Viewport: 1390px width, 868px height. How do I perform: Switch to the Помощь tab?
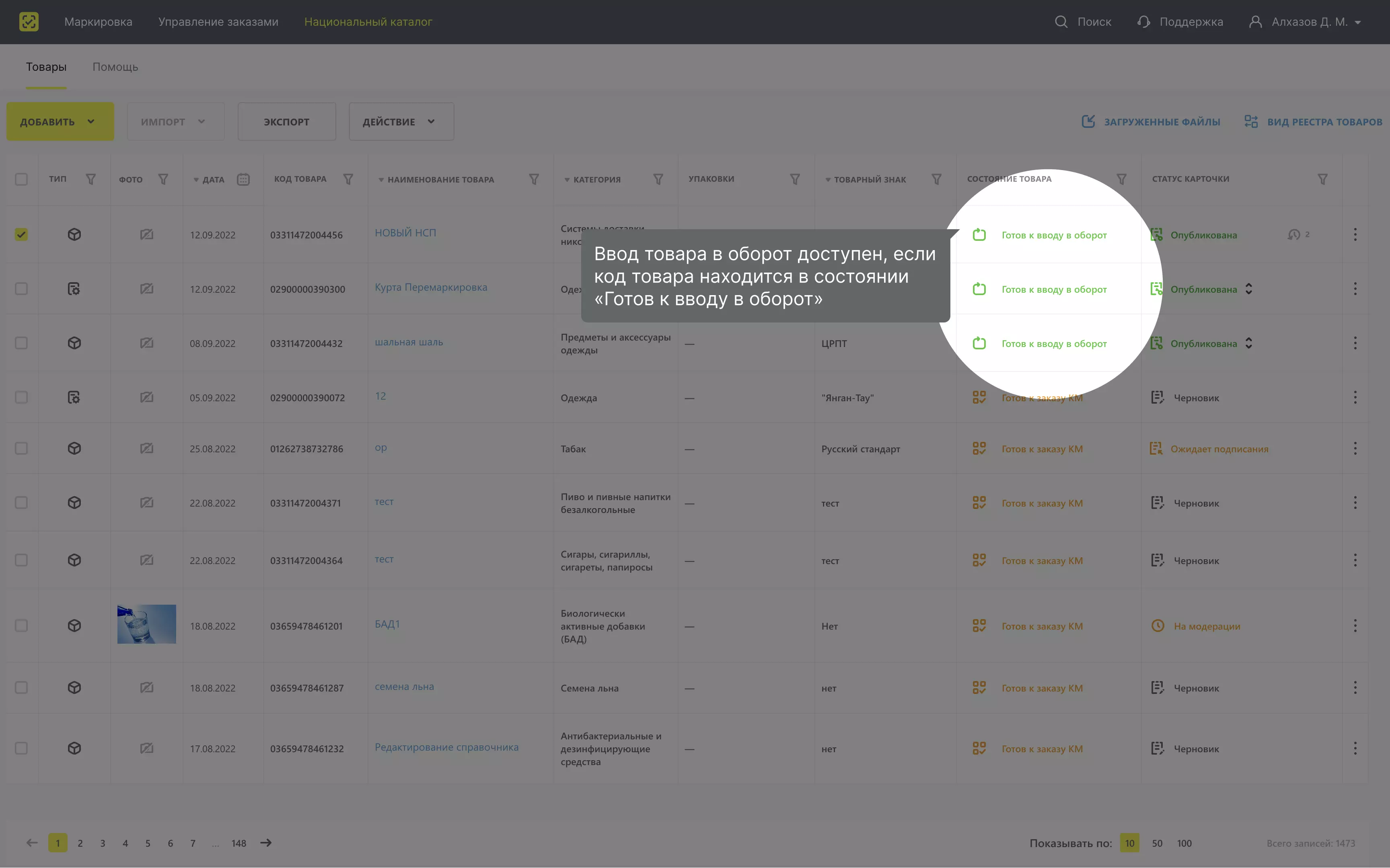click(115, 67)
